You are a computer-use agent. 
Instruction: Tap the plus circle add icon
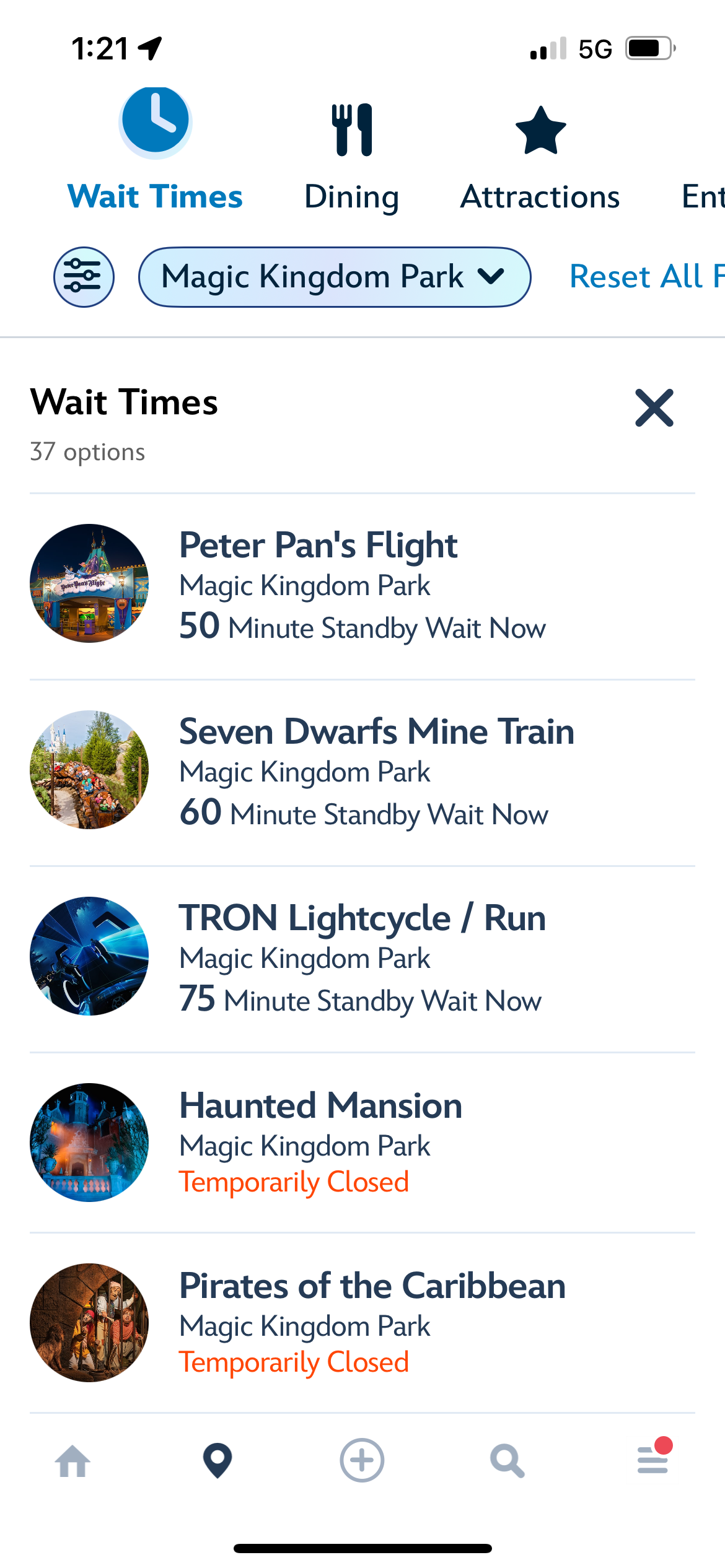pyautogui.click(x=362, y=1460)
